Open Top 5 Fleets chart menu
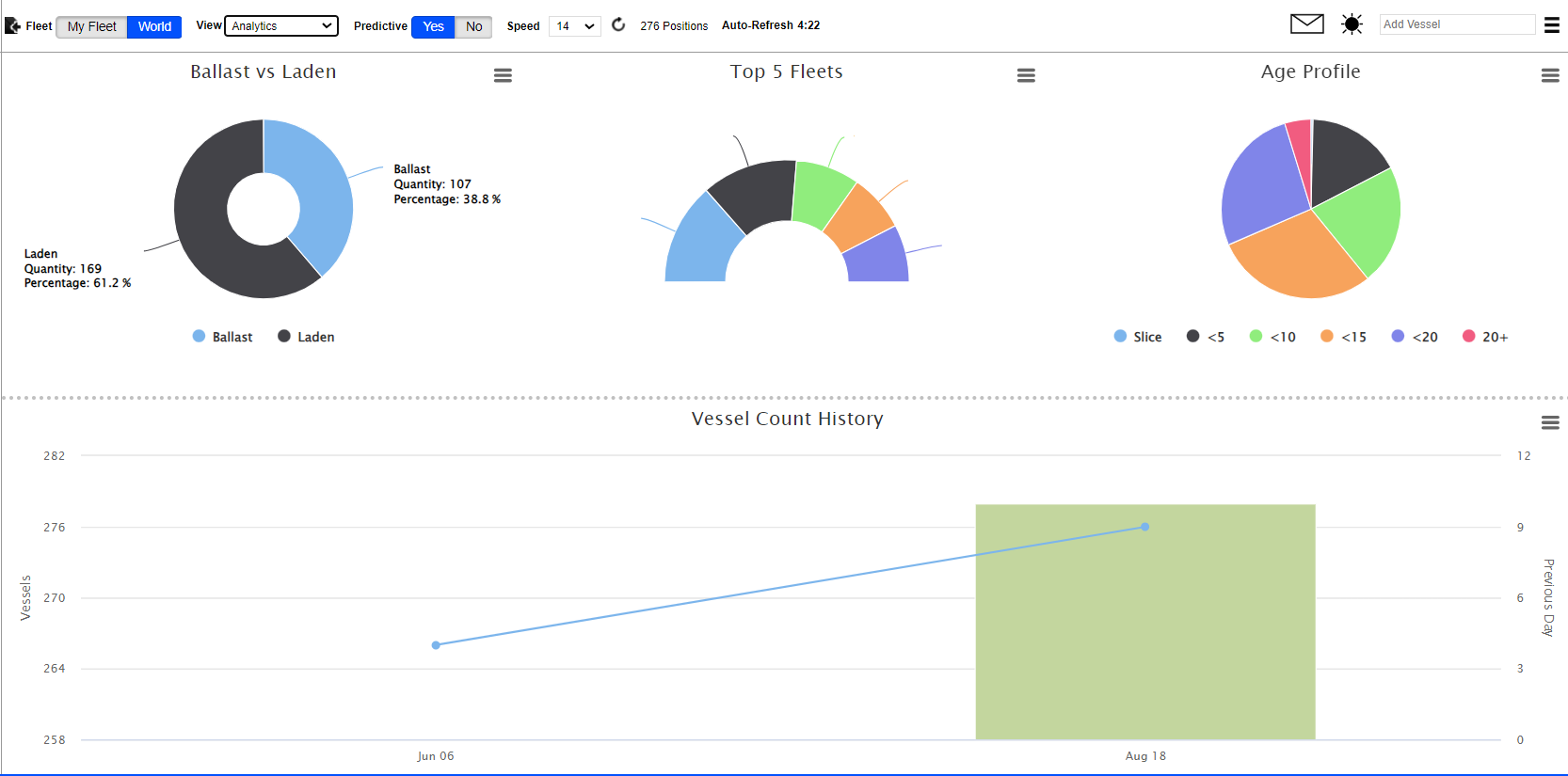1568x776 pixels. pyautogui.click(x=1026, y=75)
